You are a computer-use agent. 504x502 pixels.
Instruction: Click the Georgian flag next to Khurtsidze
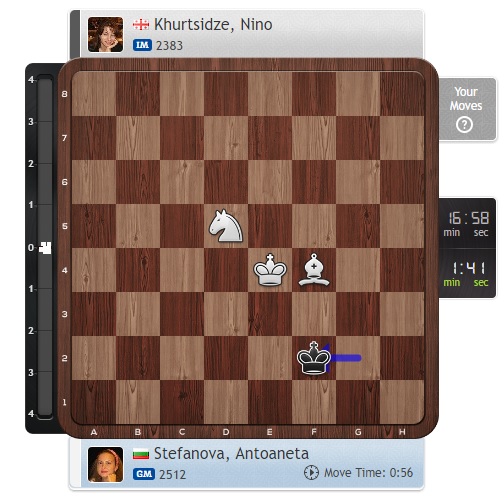tap(141, 25)
